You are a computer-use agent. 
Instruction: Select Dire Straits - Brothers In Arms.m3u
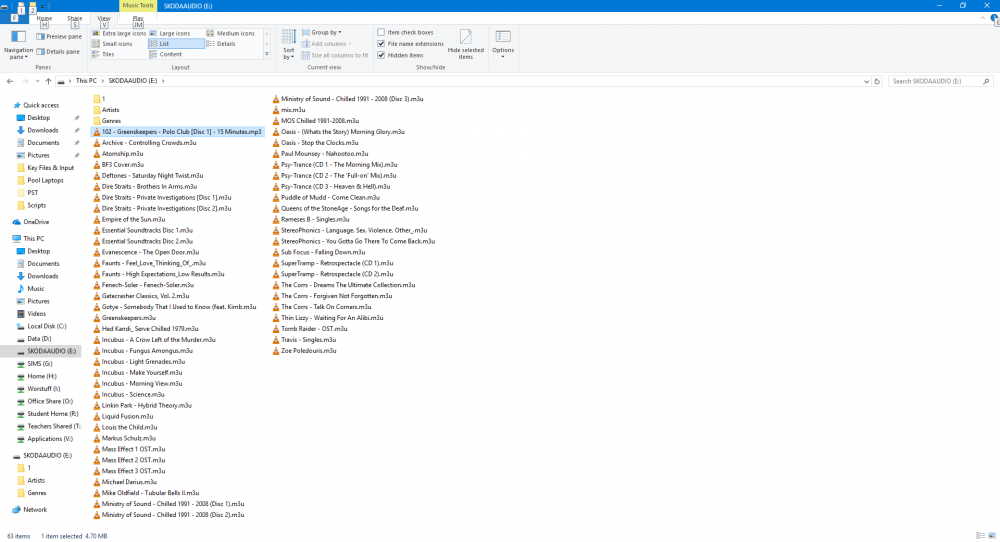coord(149,186)
